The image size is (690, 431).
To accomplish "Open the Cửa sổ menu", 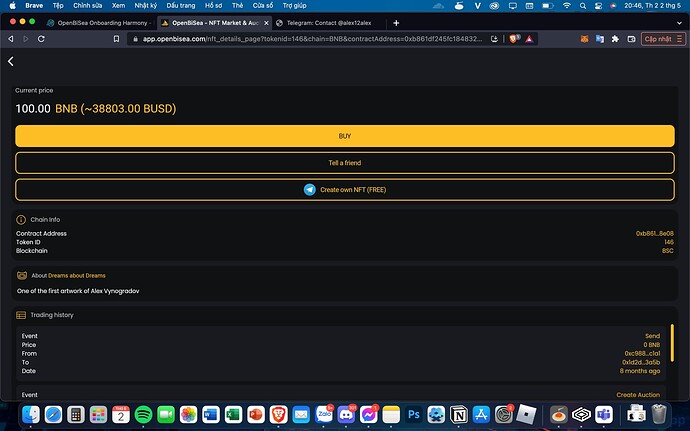I will click(263, 6).
